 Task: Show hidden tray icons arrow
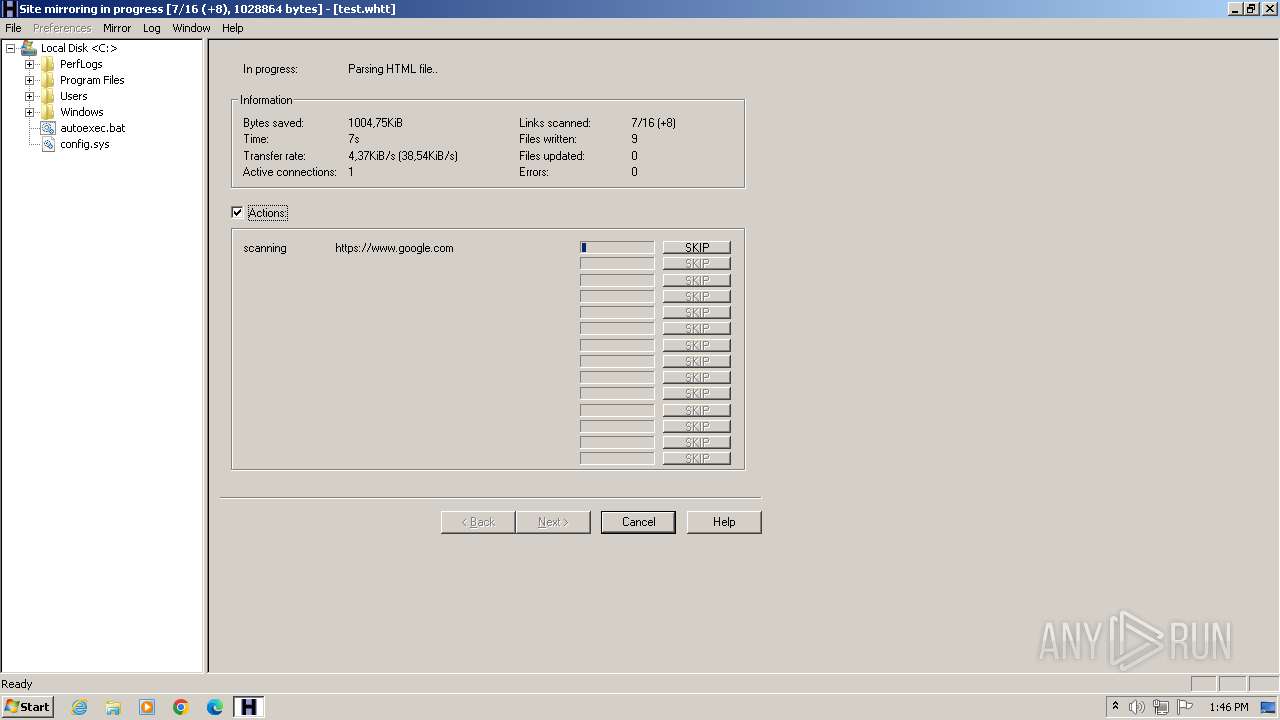point(1115,707)
